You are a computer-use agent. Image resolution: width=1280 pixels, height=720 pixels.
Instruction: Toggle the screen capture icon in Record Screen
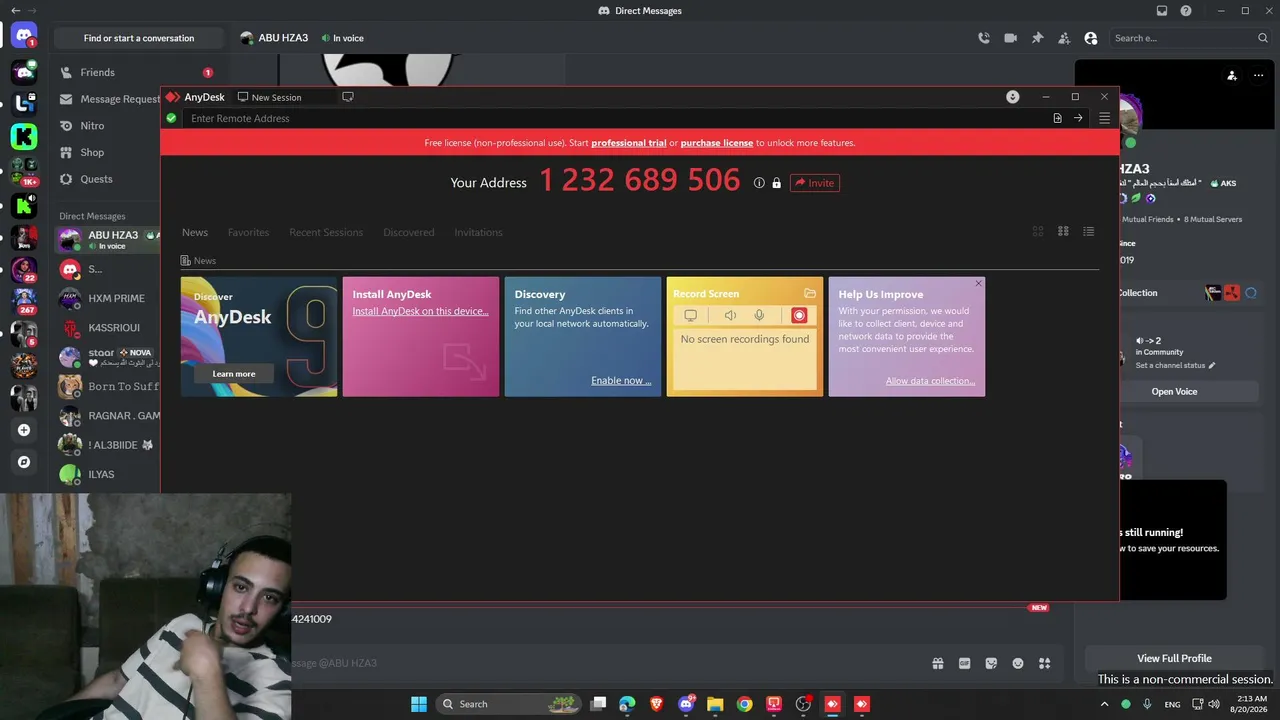[x=690, y=315]
